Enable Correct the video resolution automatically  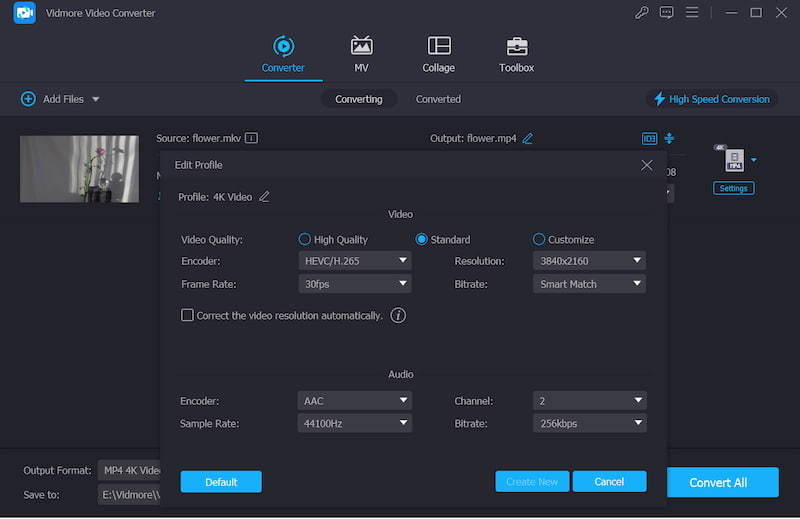coord(187,315)
